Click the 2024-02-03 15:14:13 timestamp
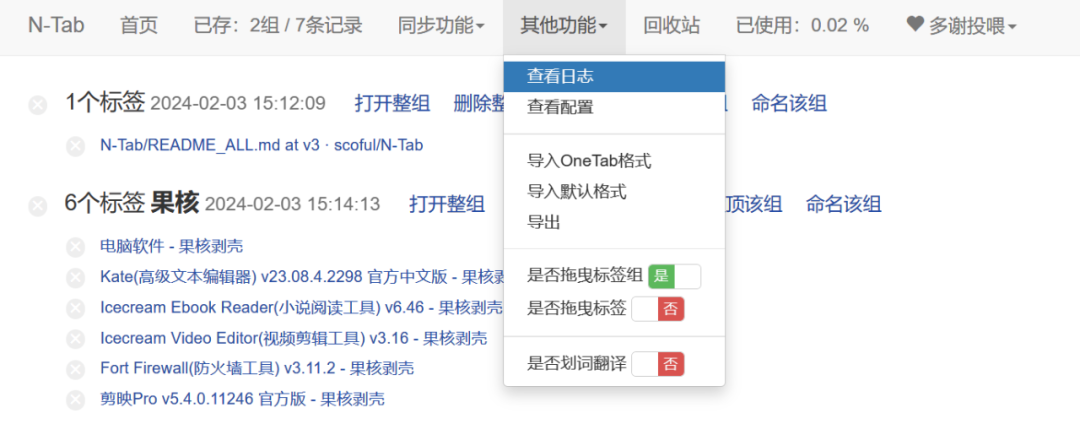 pos(293,204)
